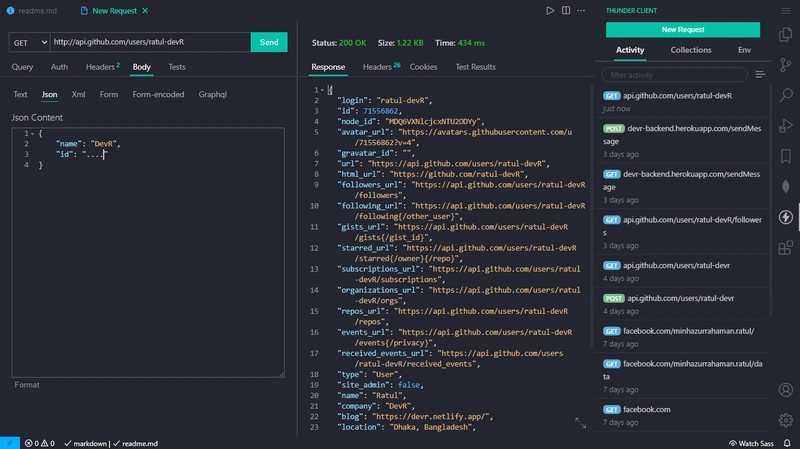800x449 pixels.
Task: Open the Extensions icon
Action: pyautogui.click(x=786, y=248)
